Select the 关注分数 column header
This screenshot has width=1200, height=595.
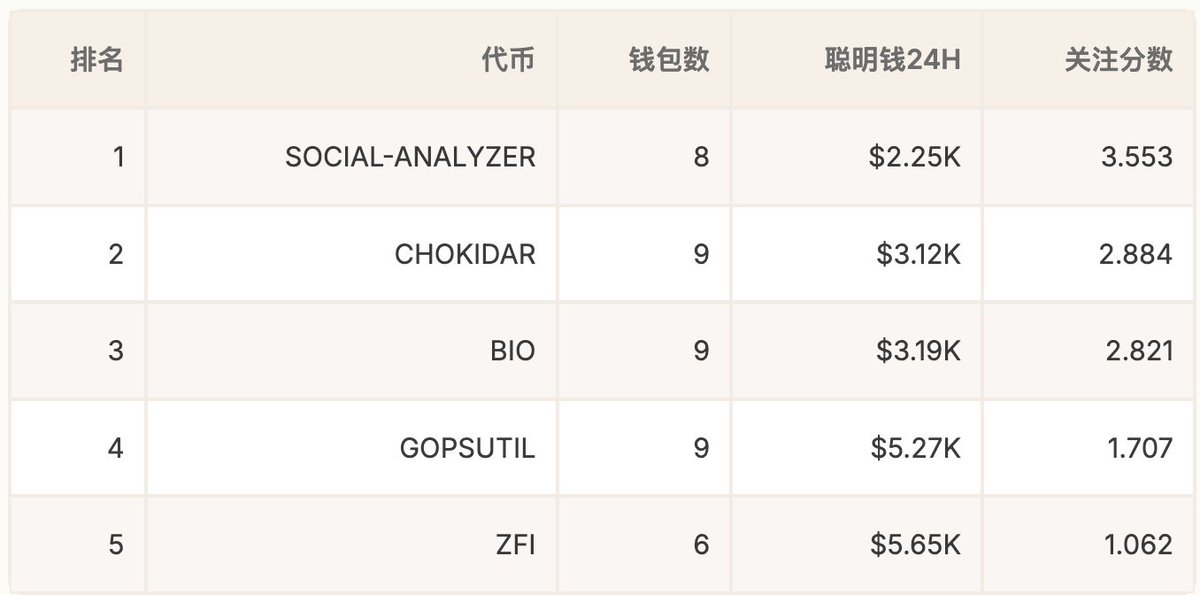(x=1118, y=60)
